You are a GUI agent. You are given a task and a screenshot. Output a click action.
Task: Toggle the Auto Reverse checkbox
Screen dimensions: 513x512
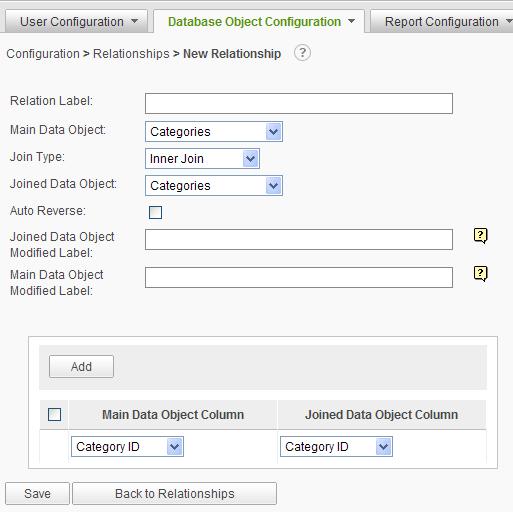(155, 212)
